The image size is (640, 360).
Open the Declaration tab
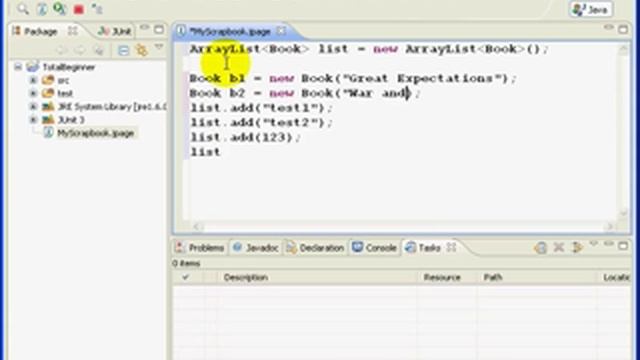pos(315,248)
